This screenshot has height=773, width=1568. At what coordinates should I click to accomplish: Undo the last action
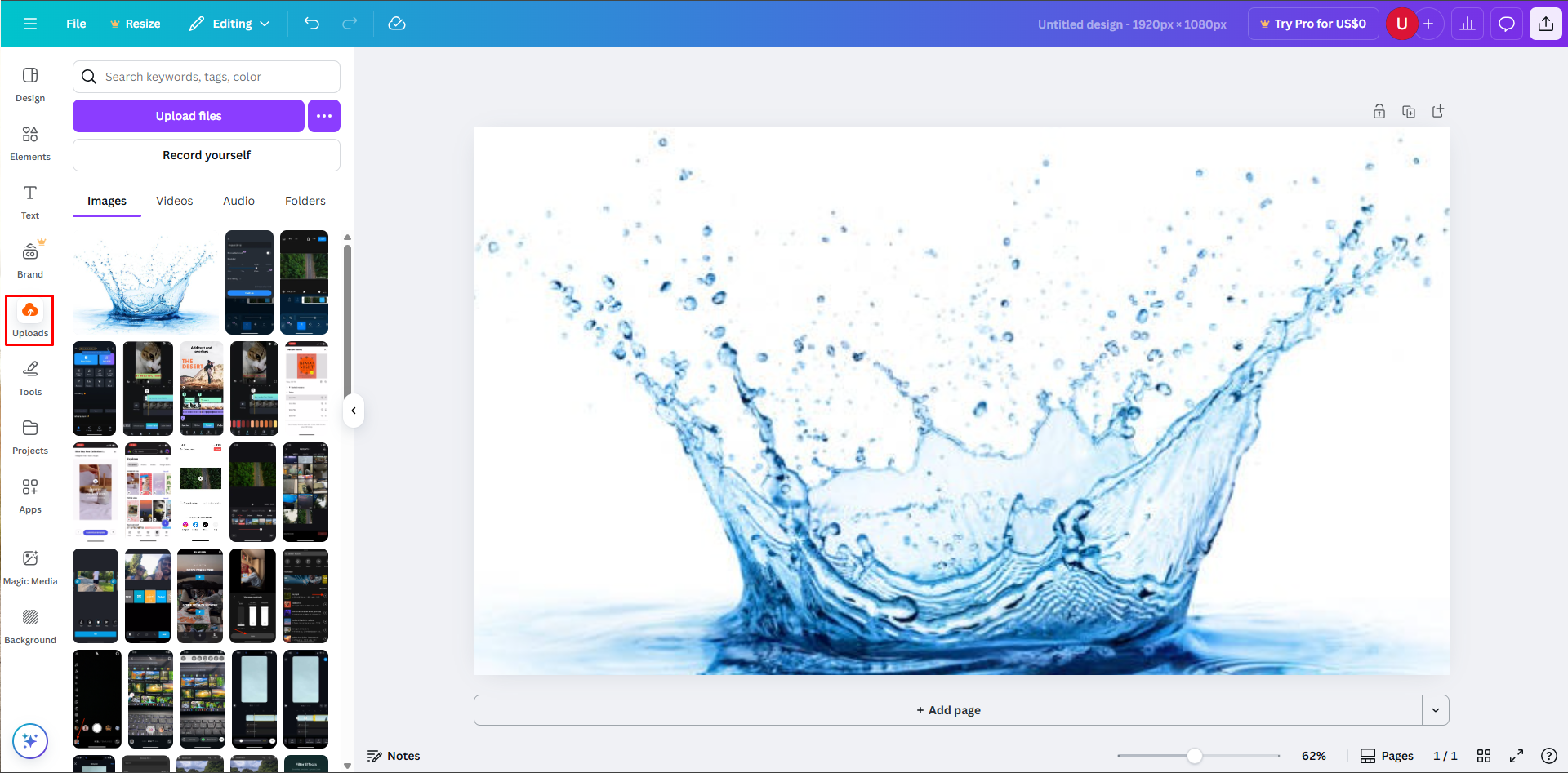311,24
